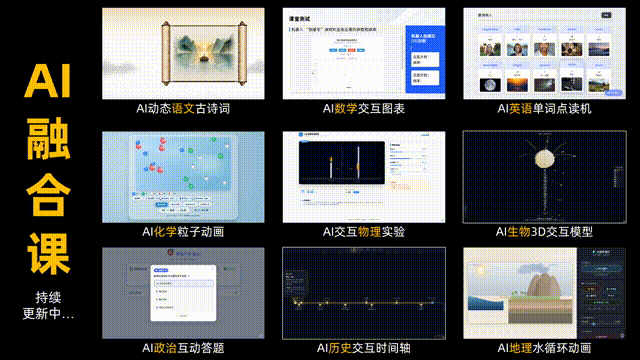Click the yellow "AI融合课" title
The height and width of the screenshot is (360, 640).
48,169
